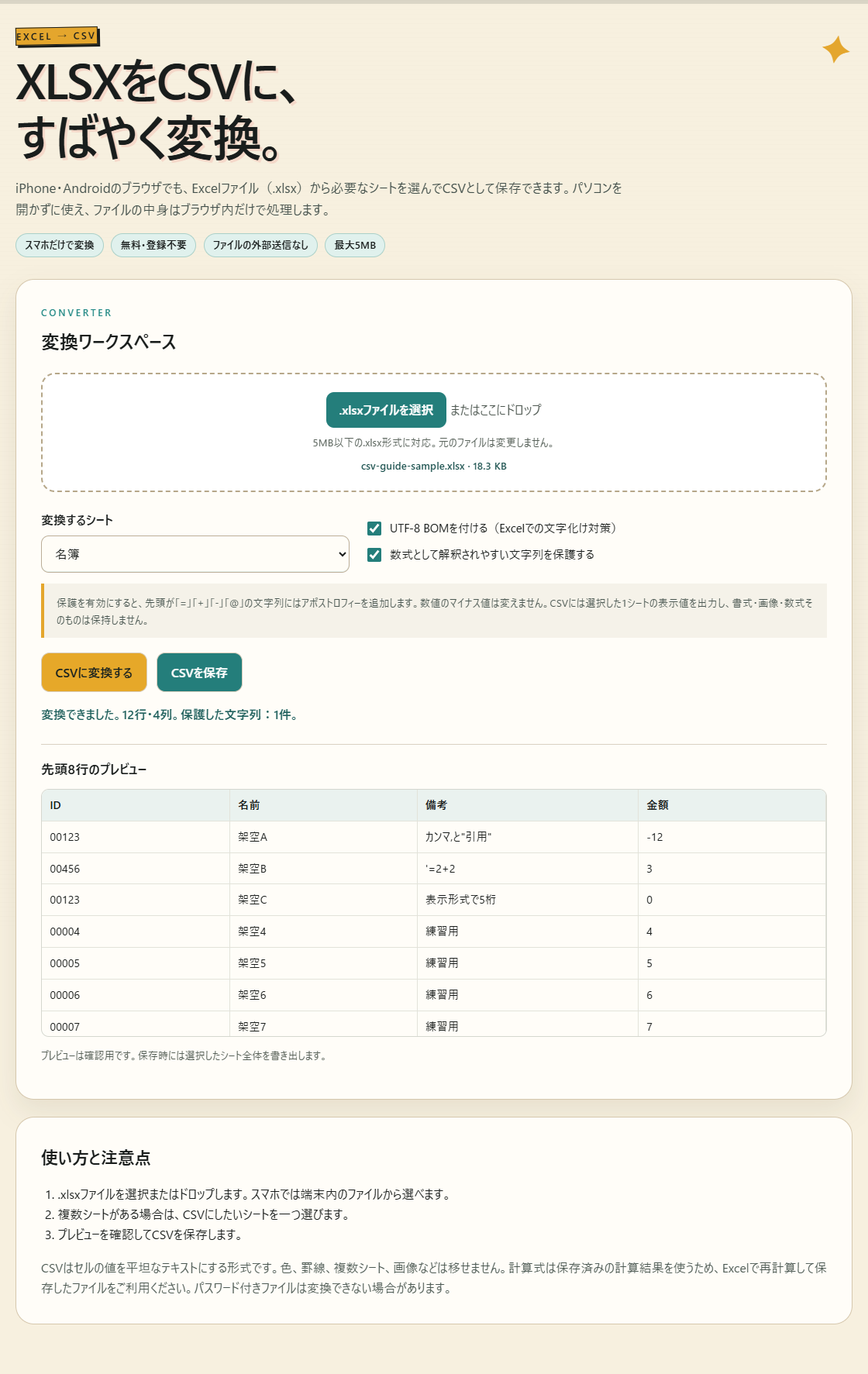Click the 変換ワークスペース heading
868x1374 pixels.
point(108,343)
